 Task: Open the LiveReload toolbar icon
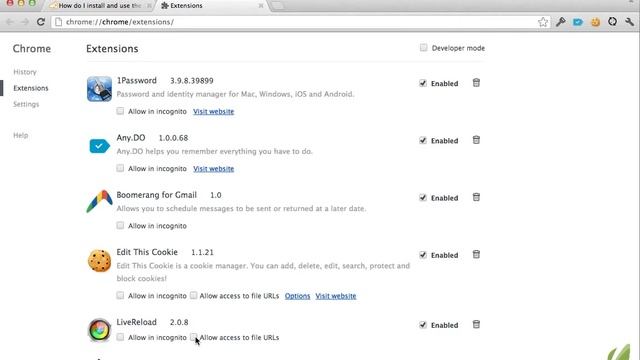coord(612,22)
